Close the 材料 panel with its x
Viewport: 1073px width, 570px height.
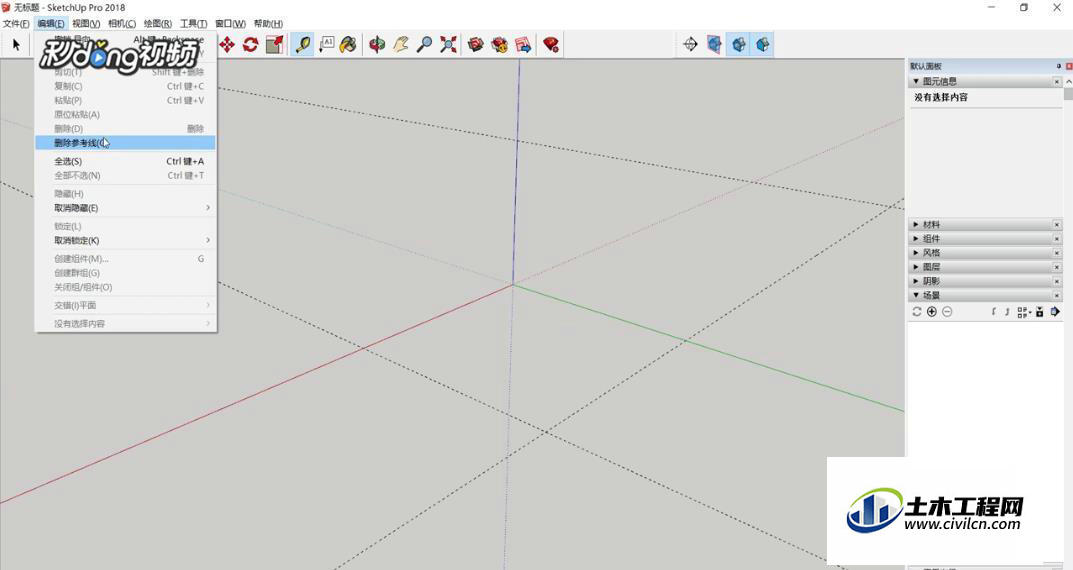1057,224
